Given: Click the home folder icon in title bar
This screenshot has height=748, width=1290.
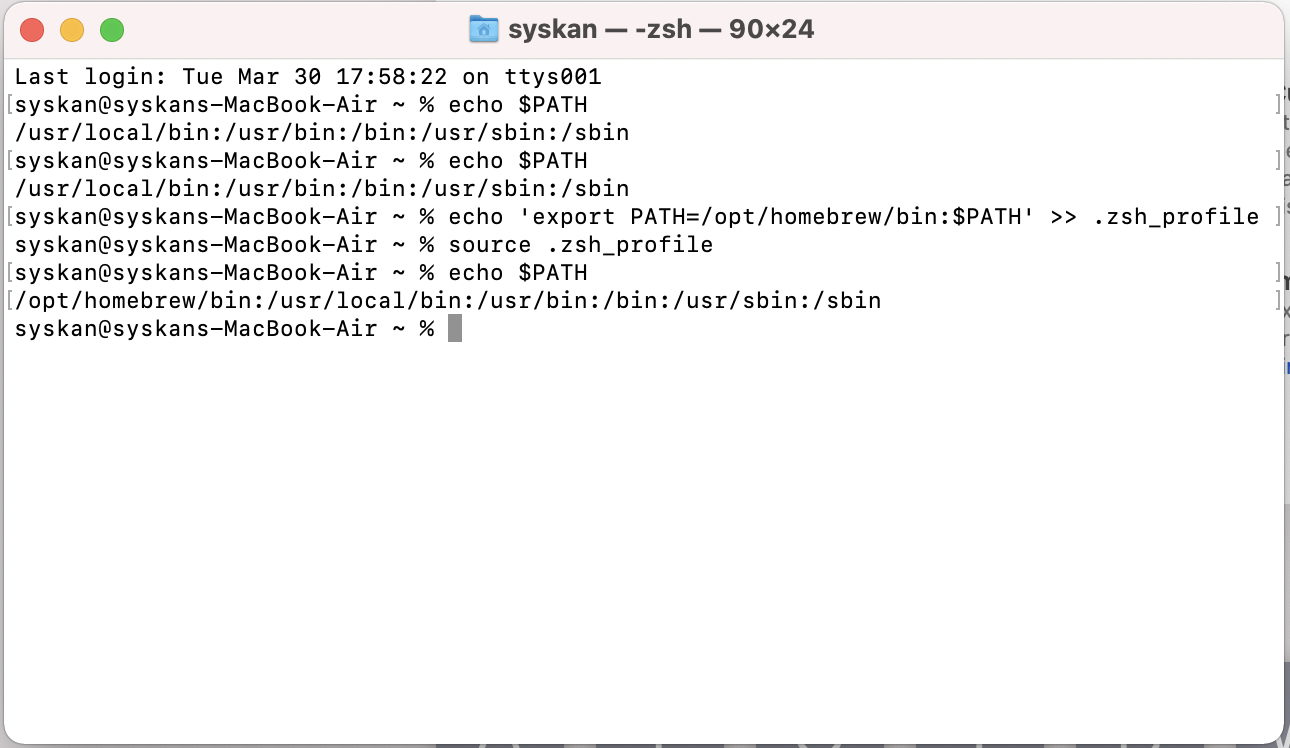Looking at the screenshot, I should point(484,30).
